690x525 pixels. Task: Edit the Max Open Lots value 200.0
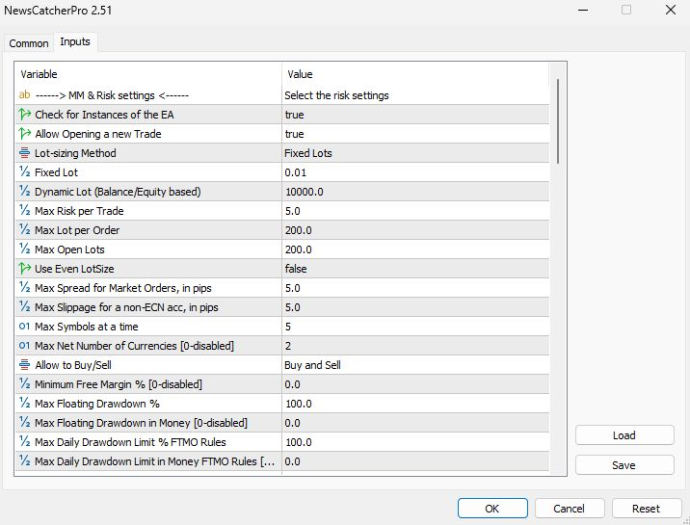(x=415, y=249)
